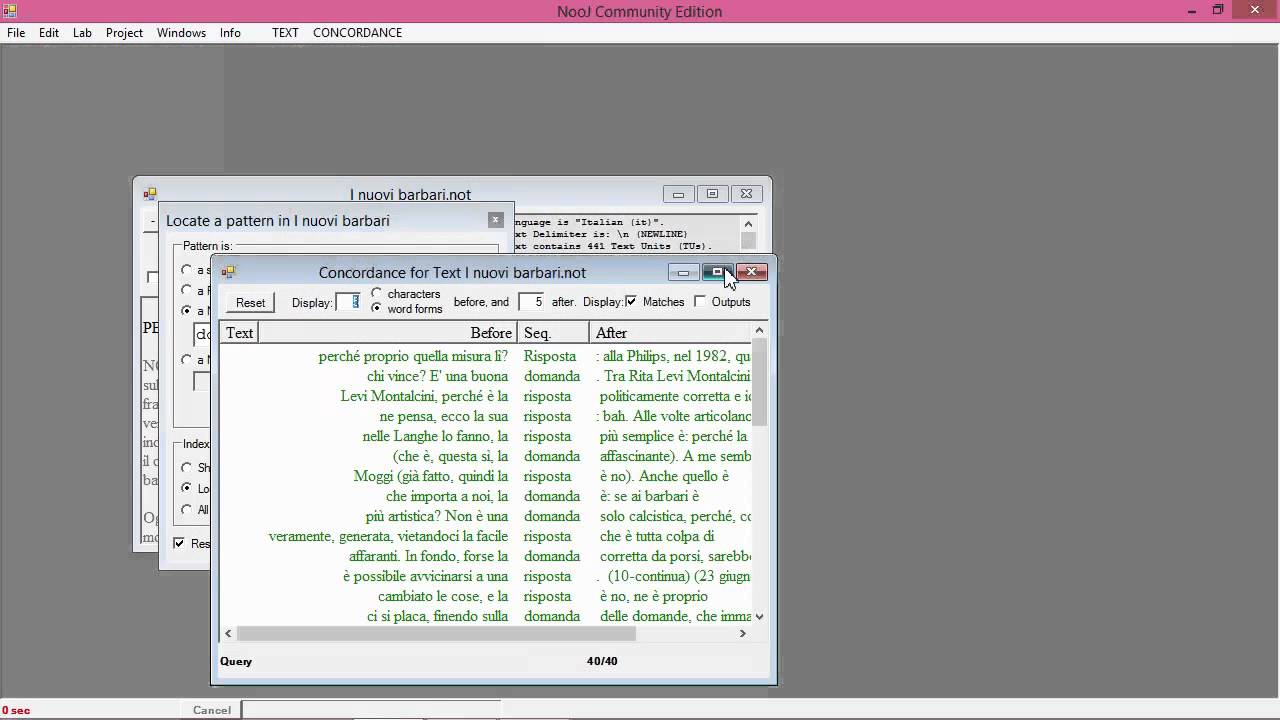
Task: Click concordance list scroll up arrow
Action: tap(760, 330)
